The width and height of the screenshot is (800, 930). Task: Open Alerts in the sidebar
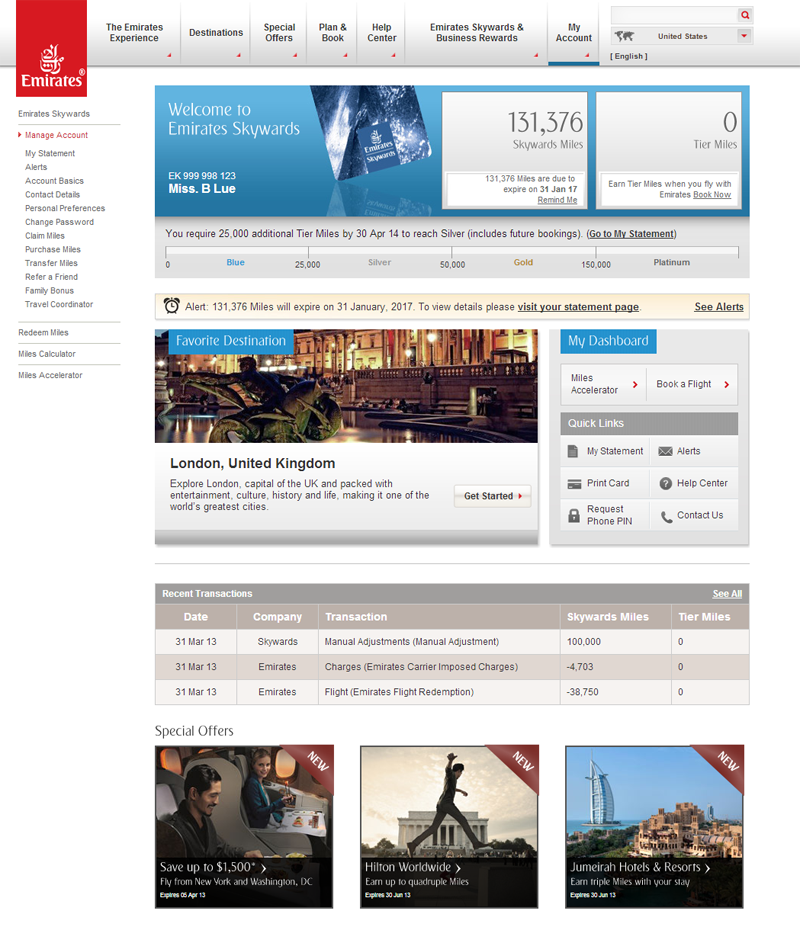pyautogui.click(x=36, y=167)
